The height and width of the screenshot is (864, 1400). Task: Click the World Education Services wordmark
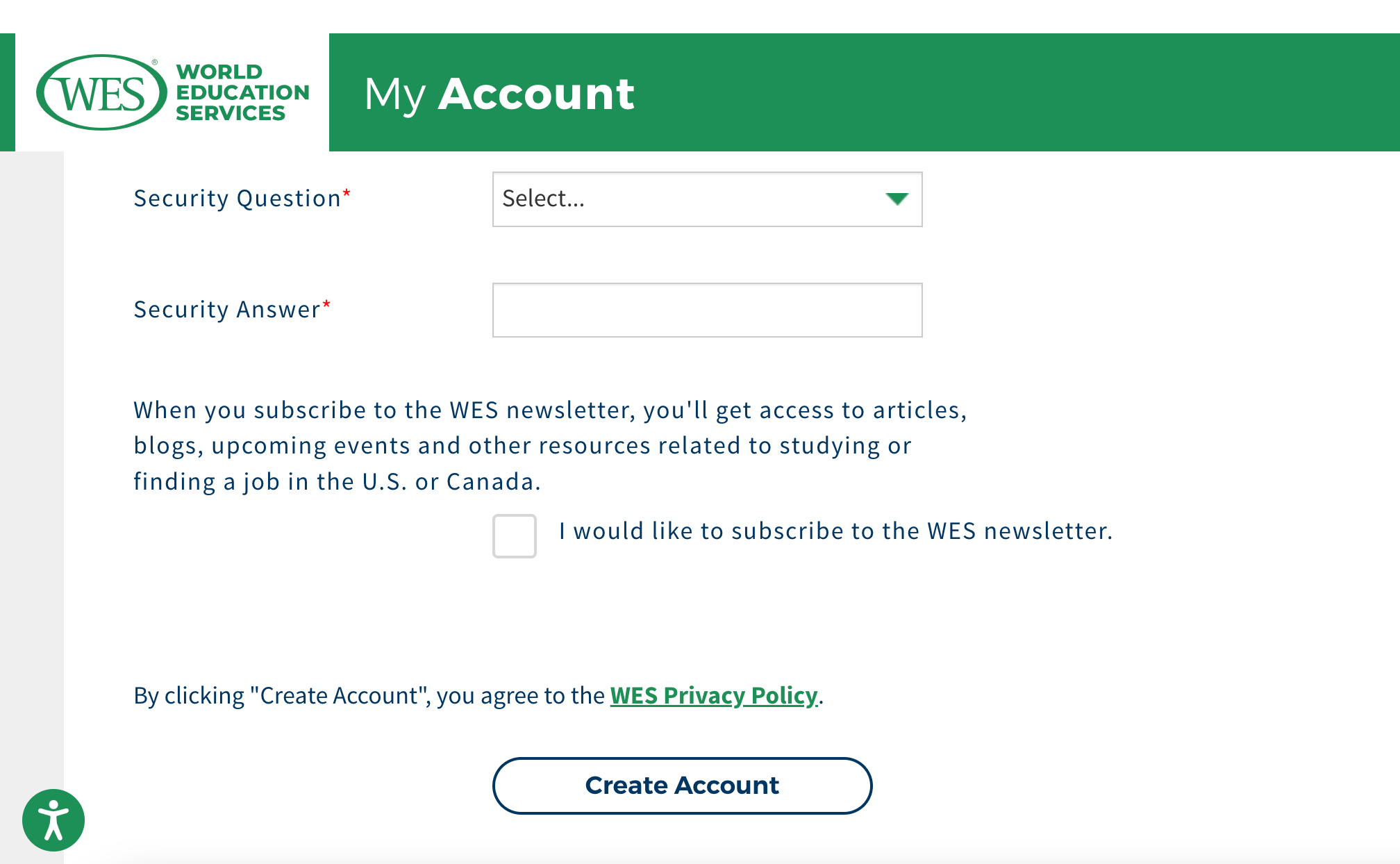[x=242, y=92]
